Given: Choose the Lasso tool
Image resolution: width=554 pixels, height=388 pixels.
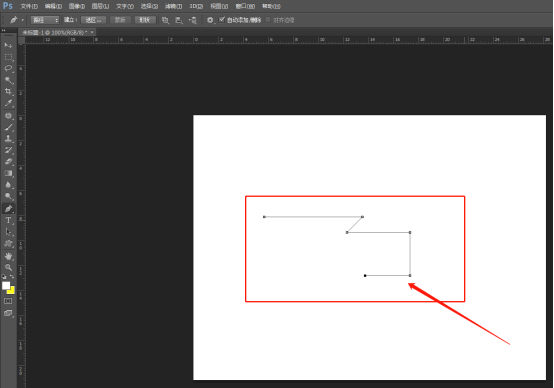Looking at the screenshot, I should coord(8,68).
